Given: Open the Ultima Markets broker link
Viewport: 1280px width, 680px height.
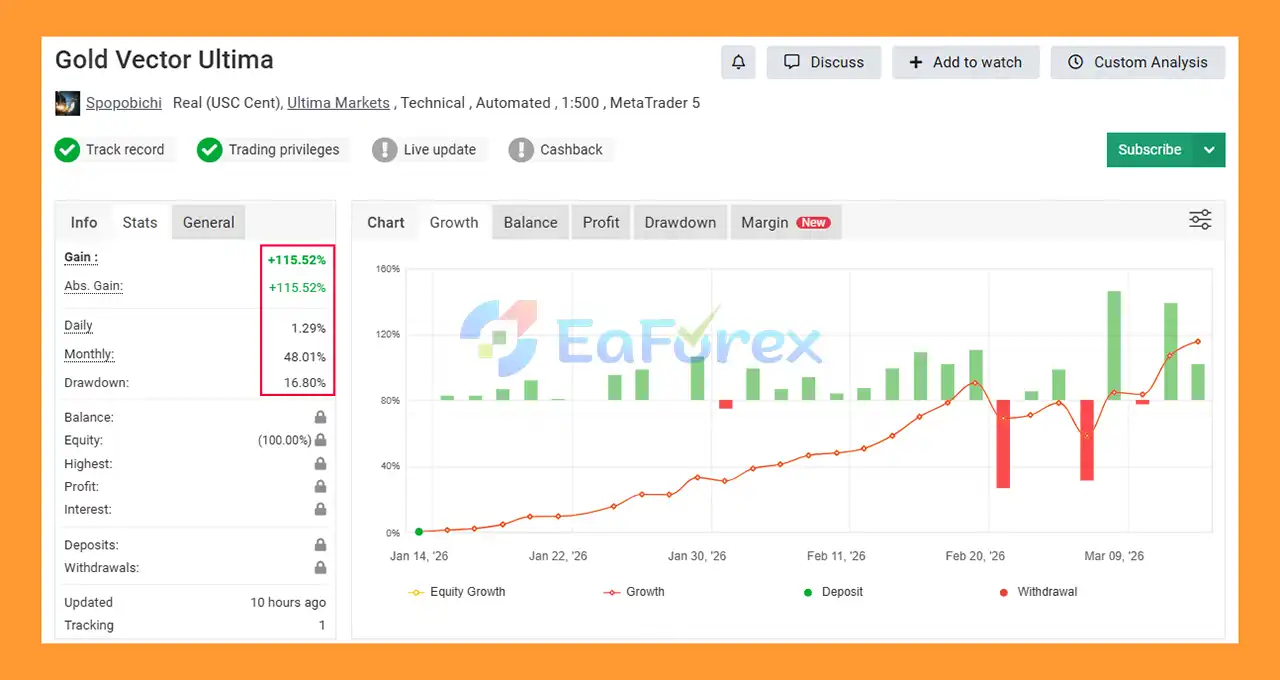Looking at the screenshot, I should 338,103.
